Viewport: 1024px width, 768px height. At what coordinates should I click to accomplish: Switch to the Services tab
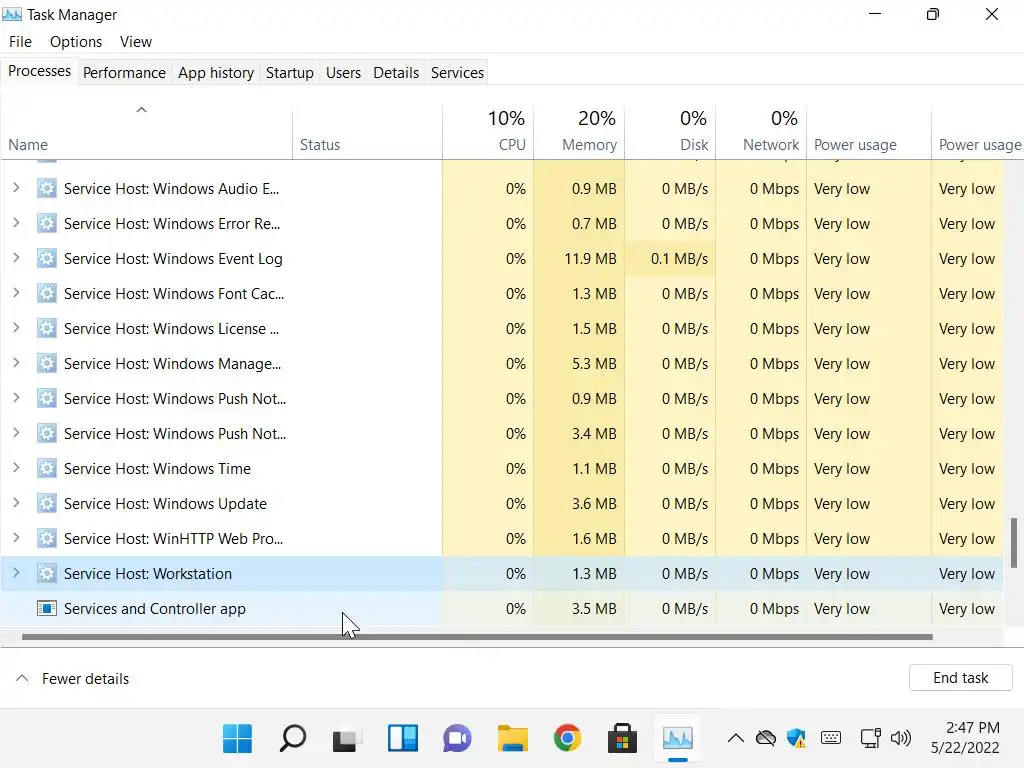click(457, 72)
